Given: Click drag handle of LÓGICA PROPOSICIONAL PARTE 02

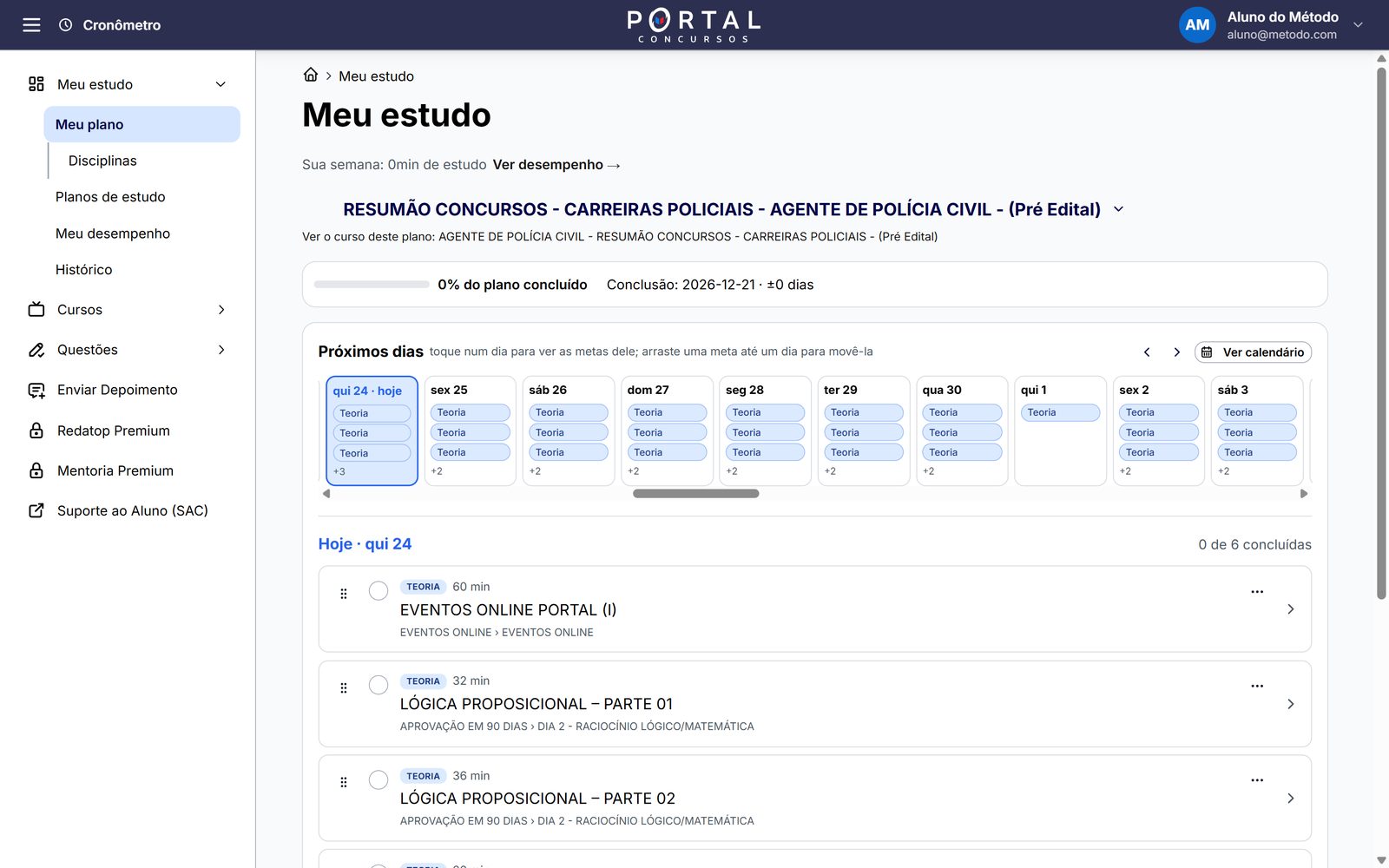Looking at the screenshot, I should point(344,782).
